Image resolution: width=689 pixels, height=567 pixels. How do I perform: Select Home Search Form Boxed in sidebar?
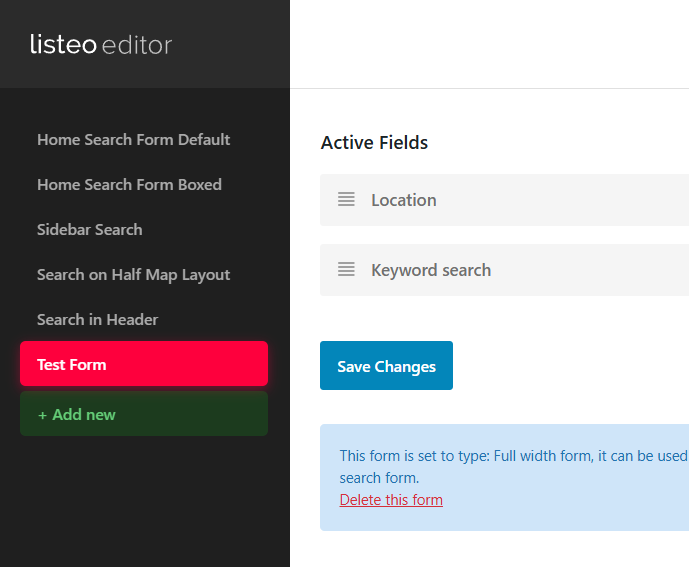point(129,185)
